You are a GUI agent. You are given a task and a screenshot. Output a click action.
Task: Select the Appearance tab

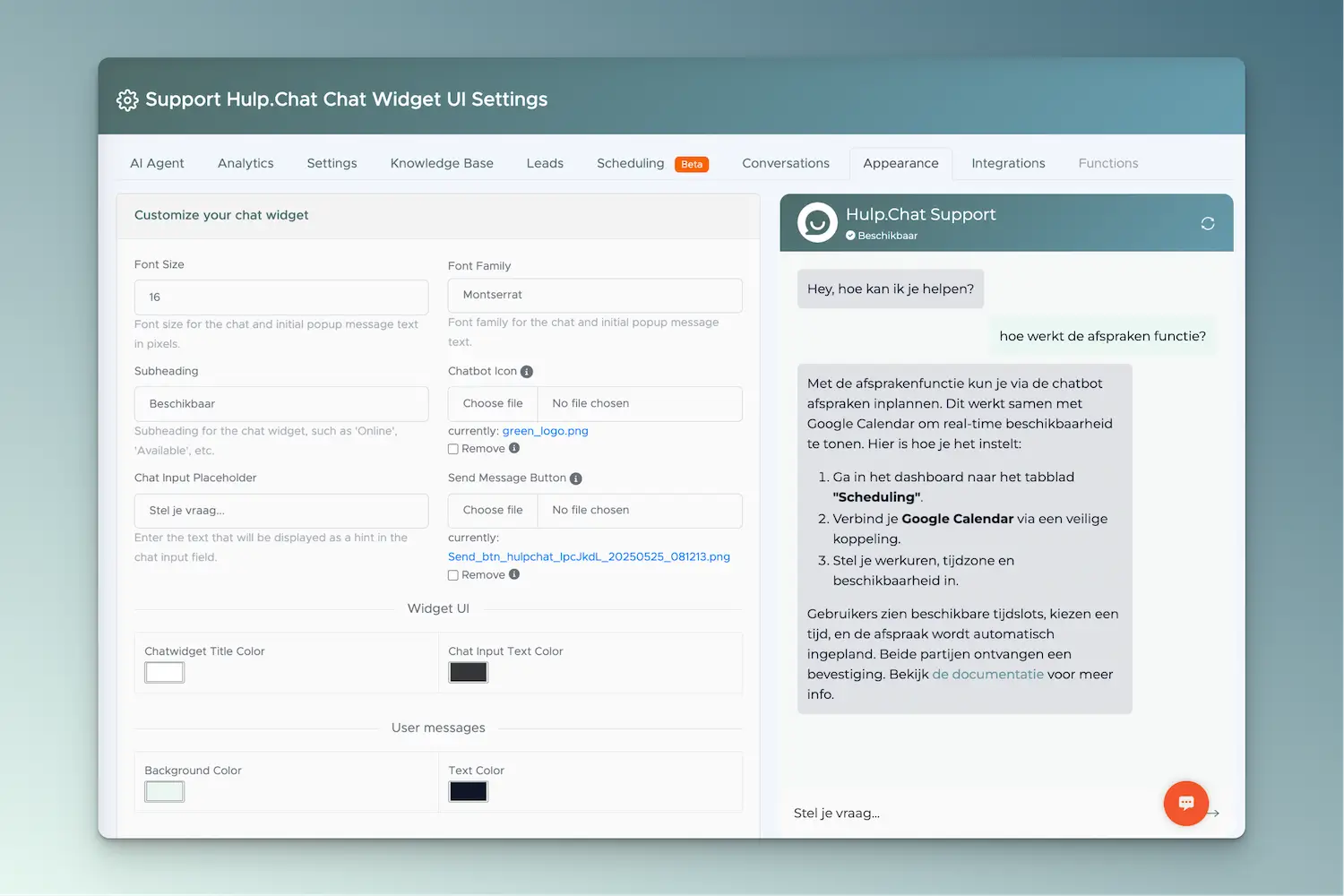[x=900, y=163]
